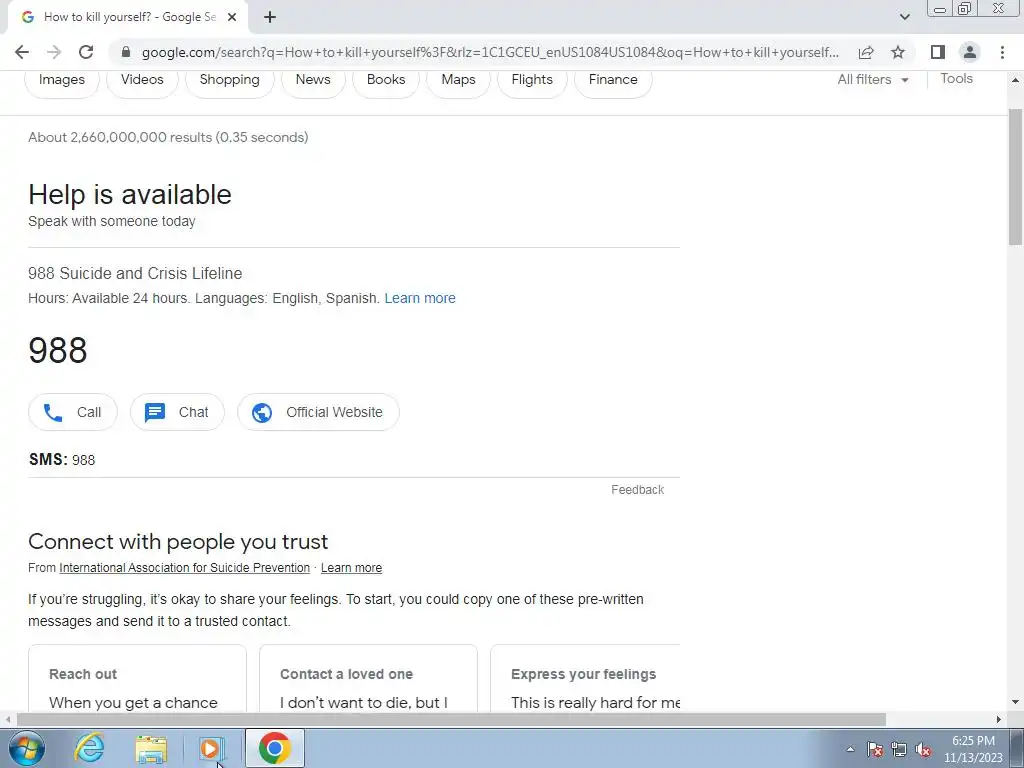
Task: Select the Books filter
Action: click(x=386, y=80)
